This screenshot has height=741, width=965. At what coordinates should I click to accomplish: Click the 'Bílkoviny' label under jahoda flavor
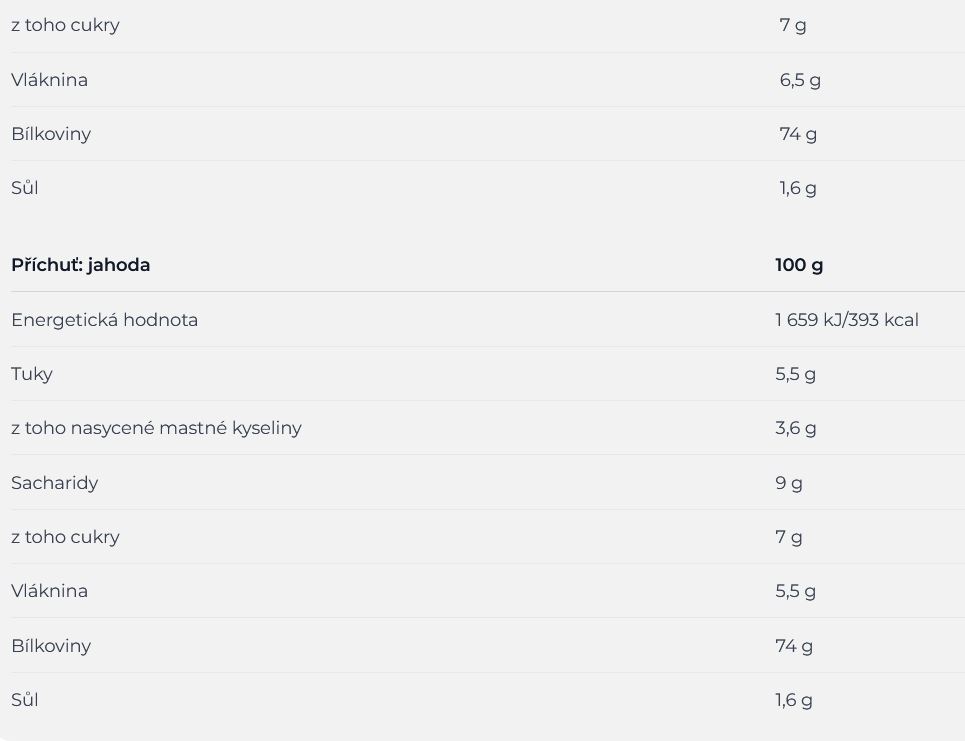pyautogui.click(x=51, y=646)
